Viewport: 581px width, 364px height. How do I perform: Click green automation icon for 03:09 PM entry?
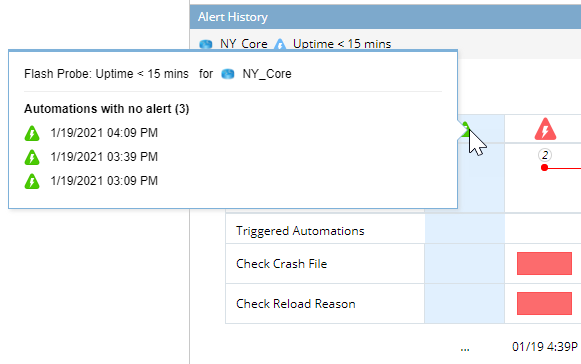coord(32,181)
